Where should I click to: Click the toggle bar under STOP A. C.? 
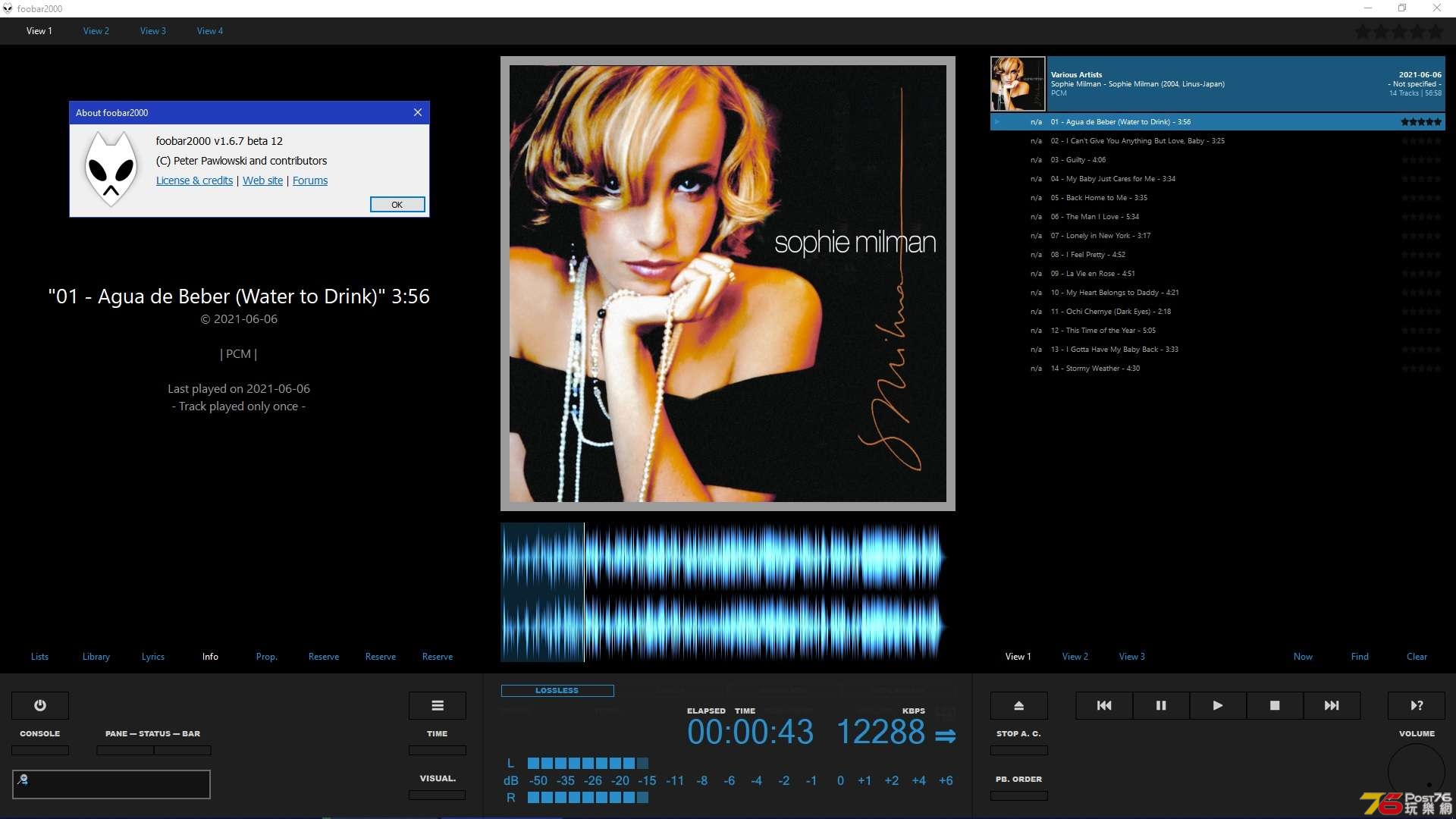pyautogui.click(x=1019, y=751)
